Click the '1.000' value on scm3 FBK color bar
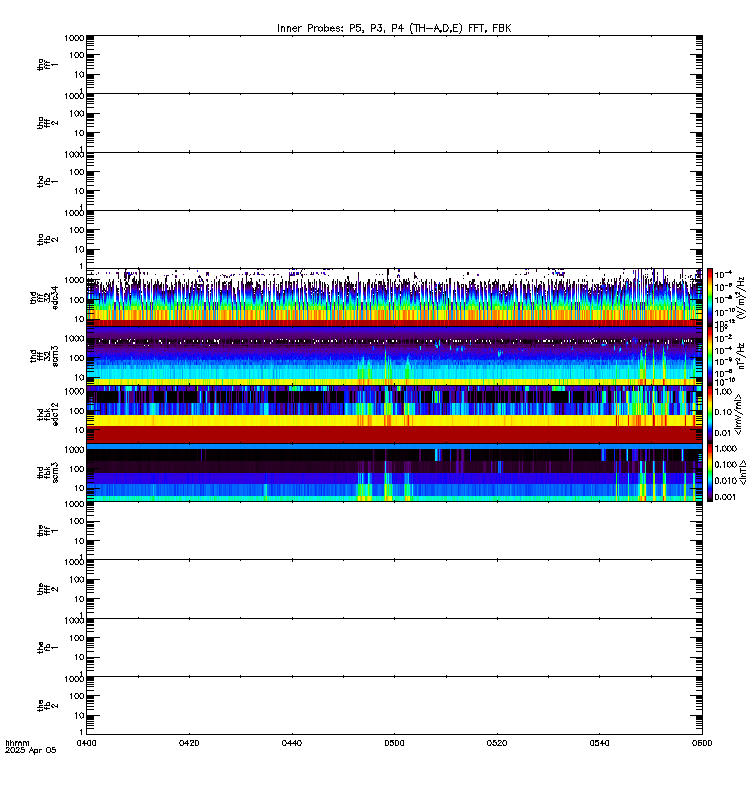Screen dimensions: 750x800 coord(726,448)
